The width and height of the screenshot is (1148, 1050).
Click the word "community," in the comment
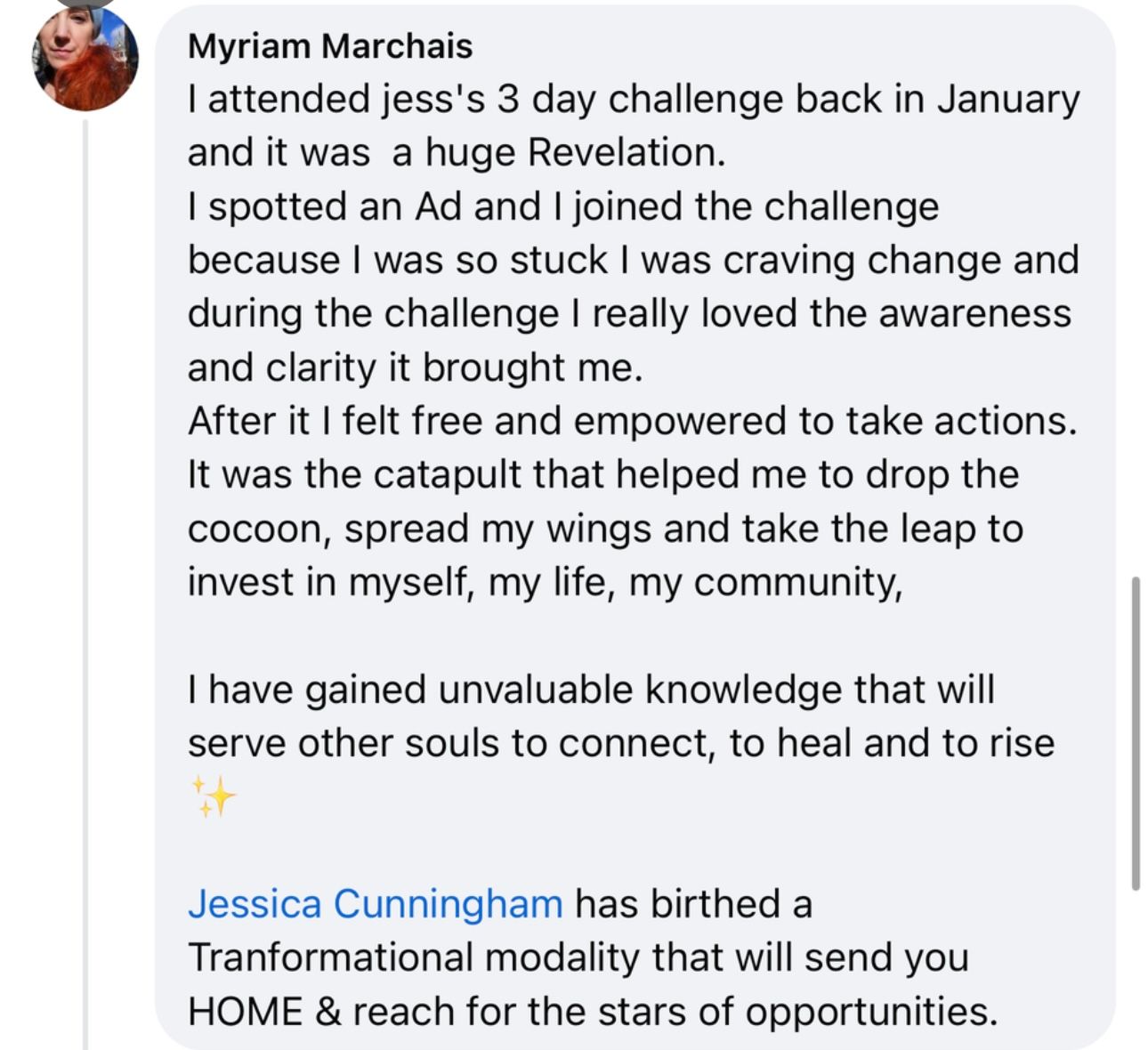pyautogui.click(x=797, y=582)
